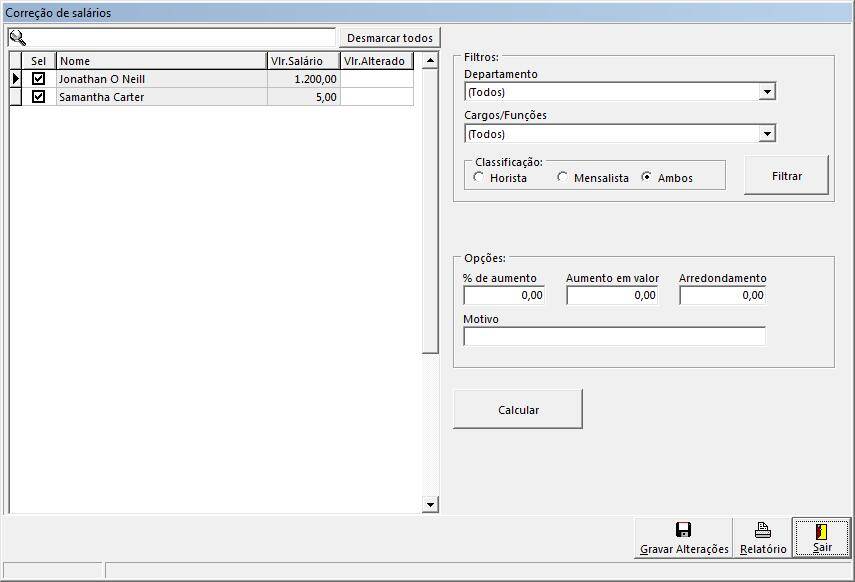
Task: Click the Vlr.Salário column header
Action: point(303,61)
